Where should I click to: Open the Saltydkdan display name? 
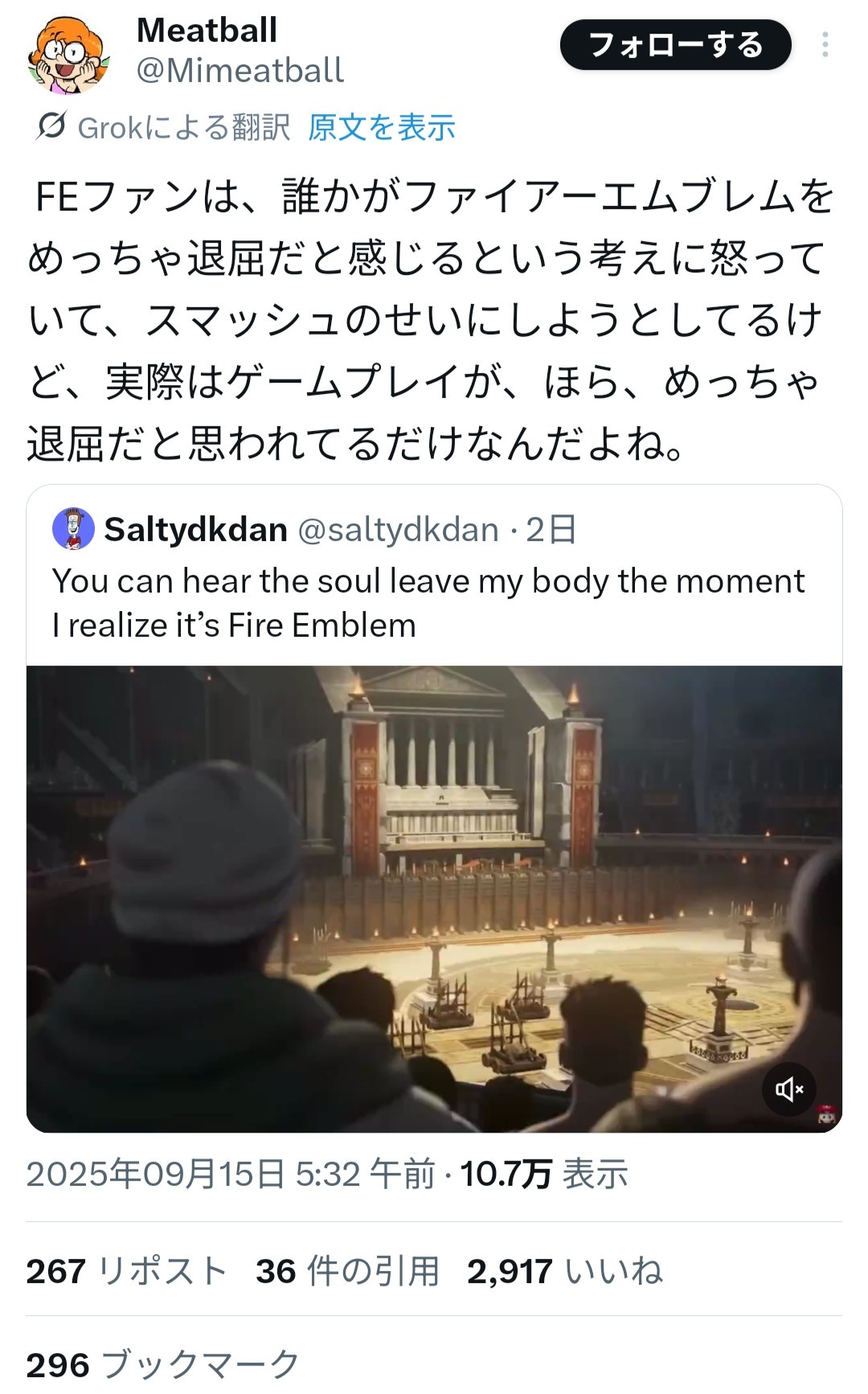[196, 530]
